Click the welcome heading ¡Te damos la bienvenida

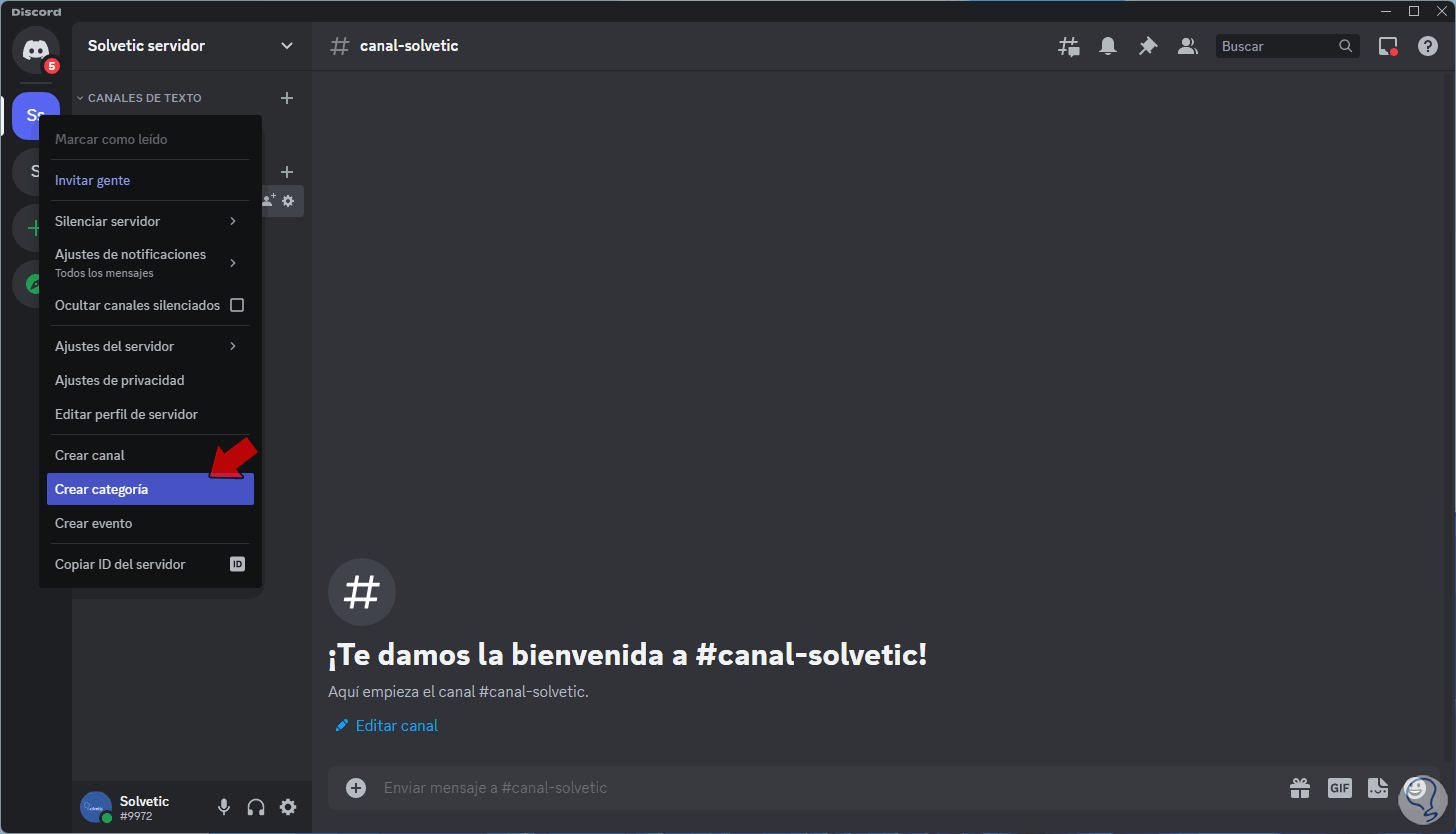click(x=628, y=656)
